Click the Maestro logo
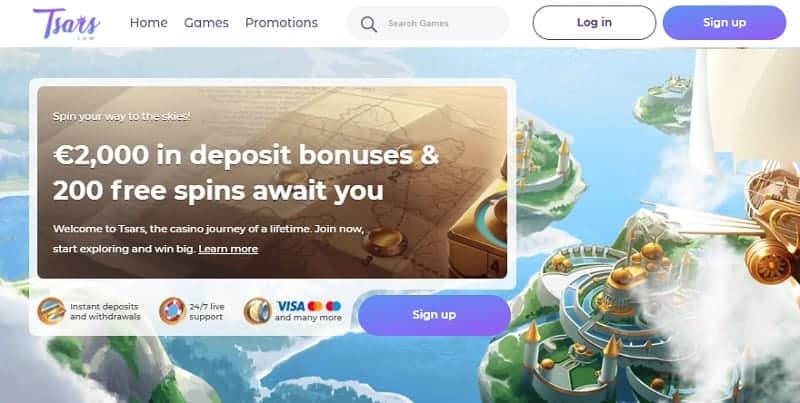This screenshot has height=403, width=800. [333, 306]
